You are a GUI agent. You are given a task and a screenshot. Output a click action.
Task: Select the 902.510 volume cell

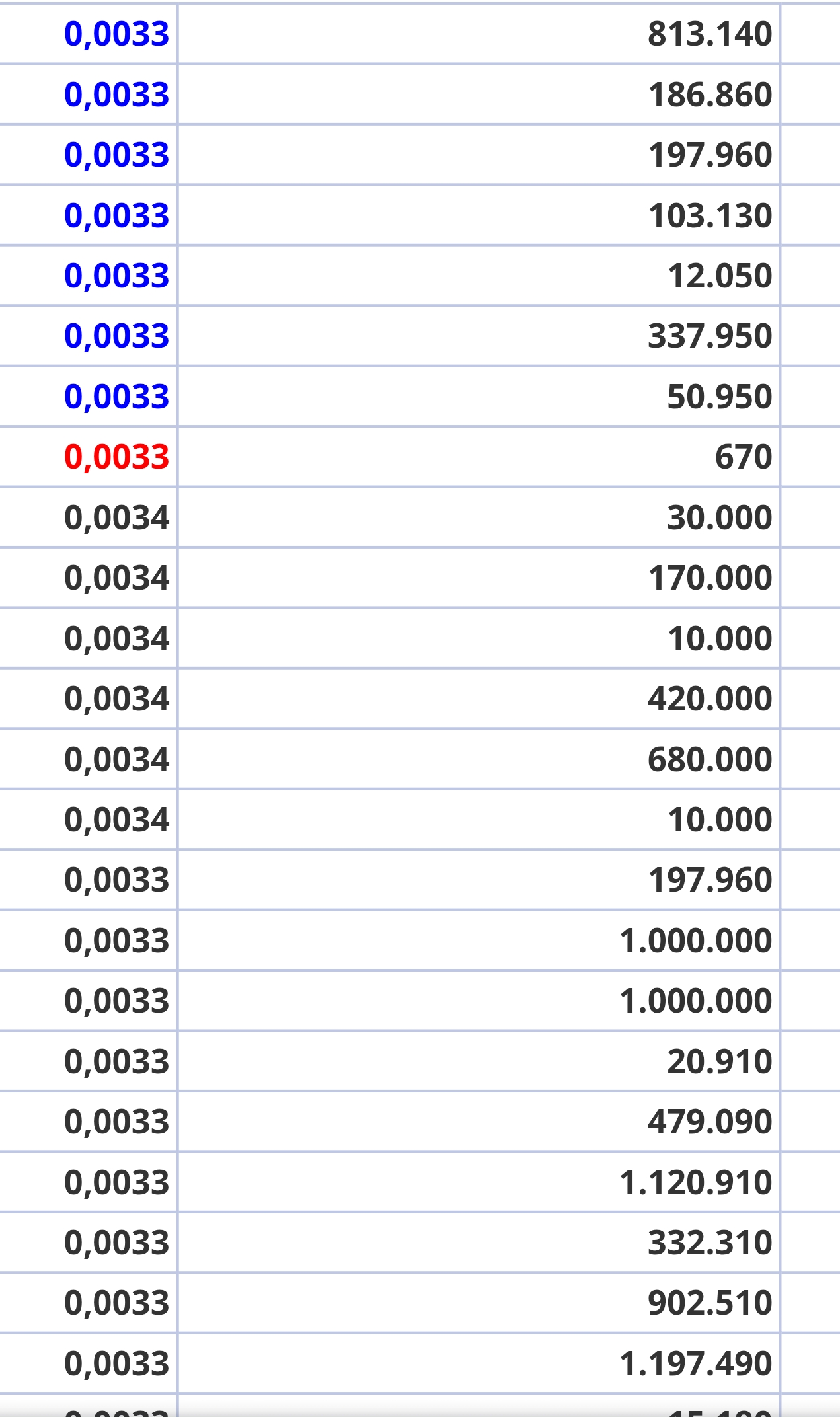(479, 1303)
